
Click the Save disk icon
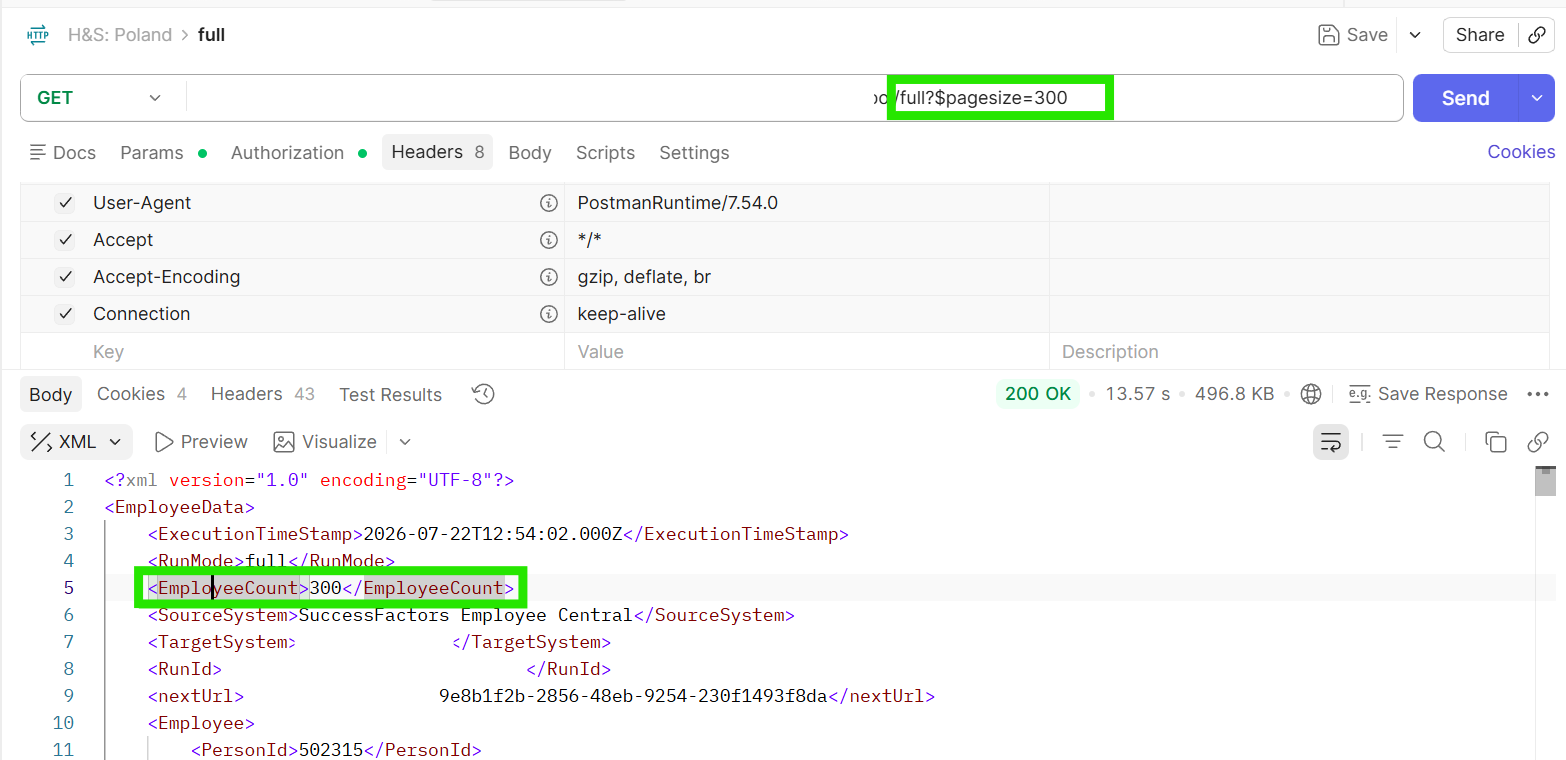(x=1329, y=35)
